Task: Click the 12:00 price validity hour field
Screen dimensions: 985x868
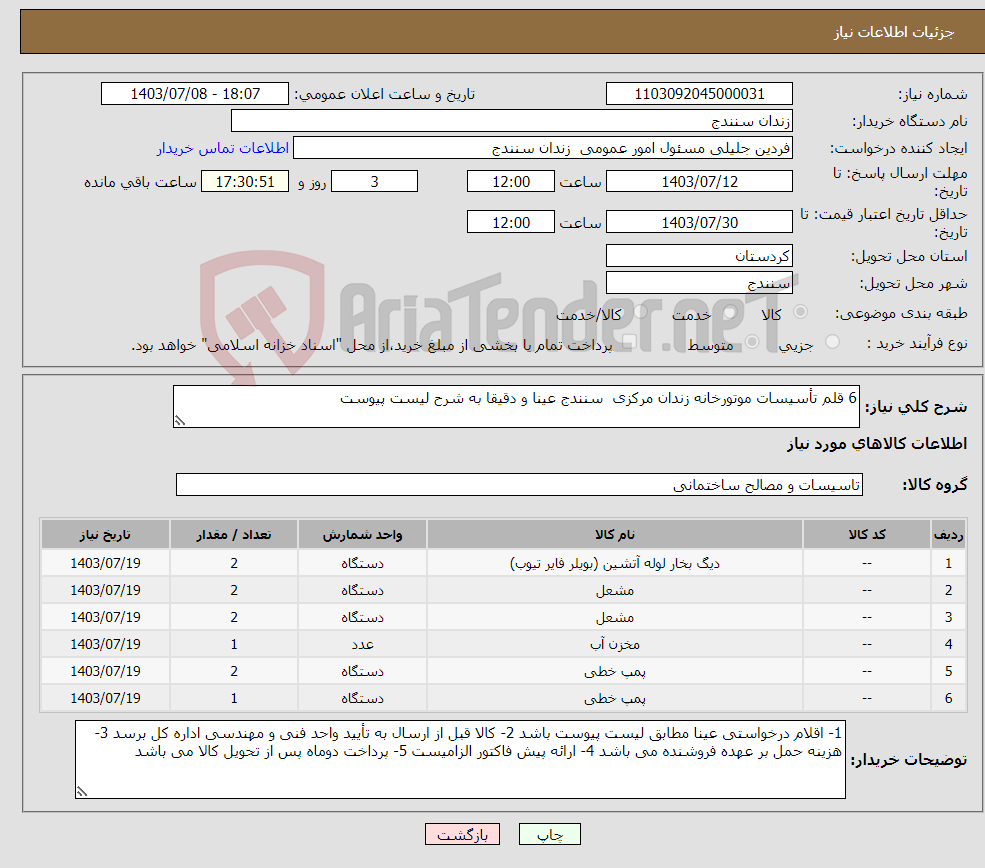Action: 511,222
